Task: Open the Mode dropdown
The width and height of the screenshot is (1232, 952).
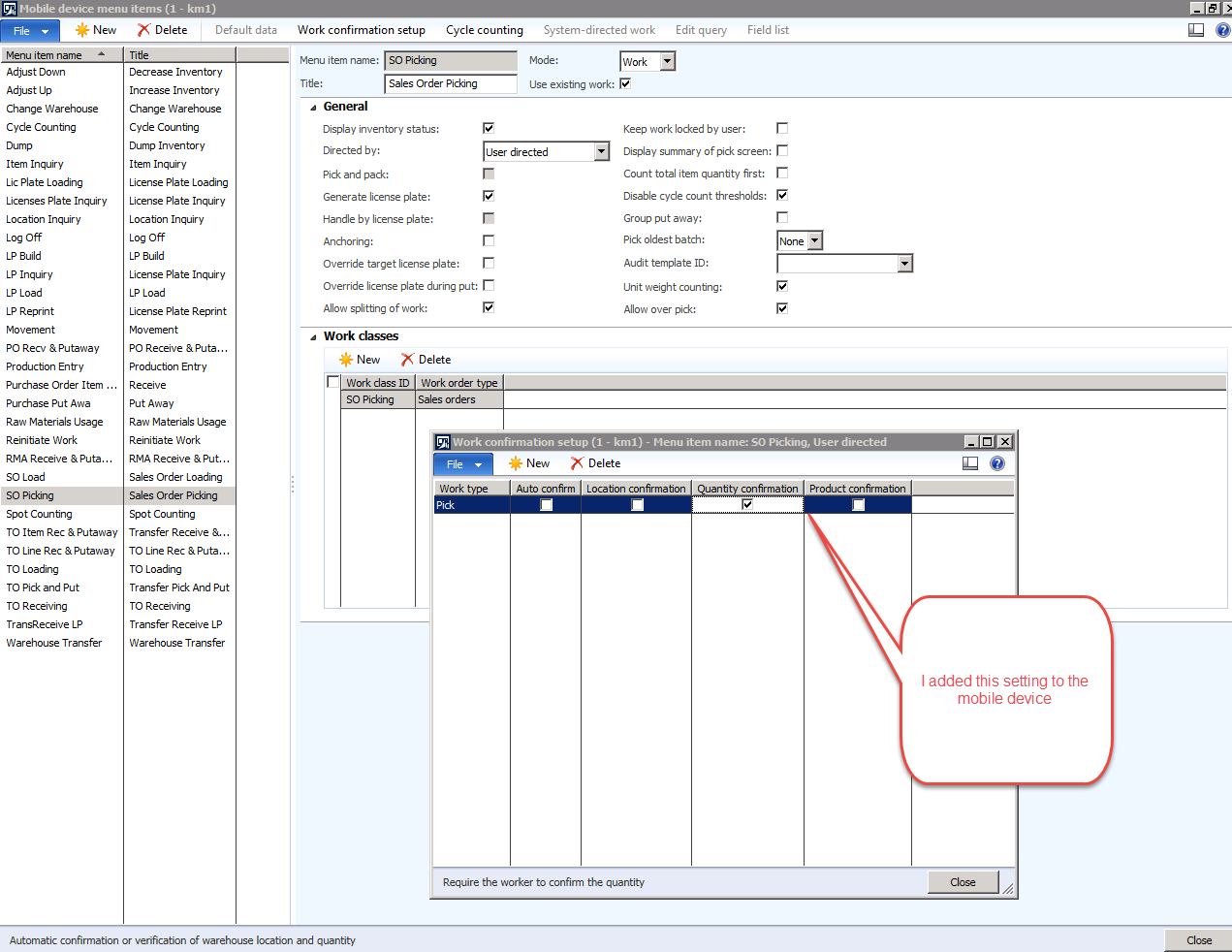Action: (x=667, y=62)
